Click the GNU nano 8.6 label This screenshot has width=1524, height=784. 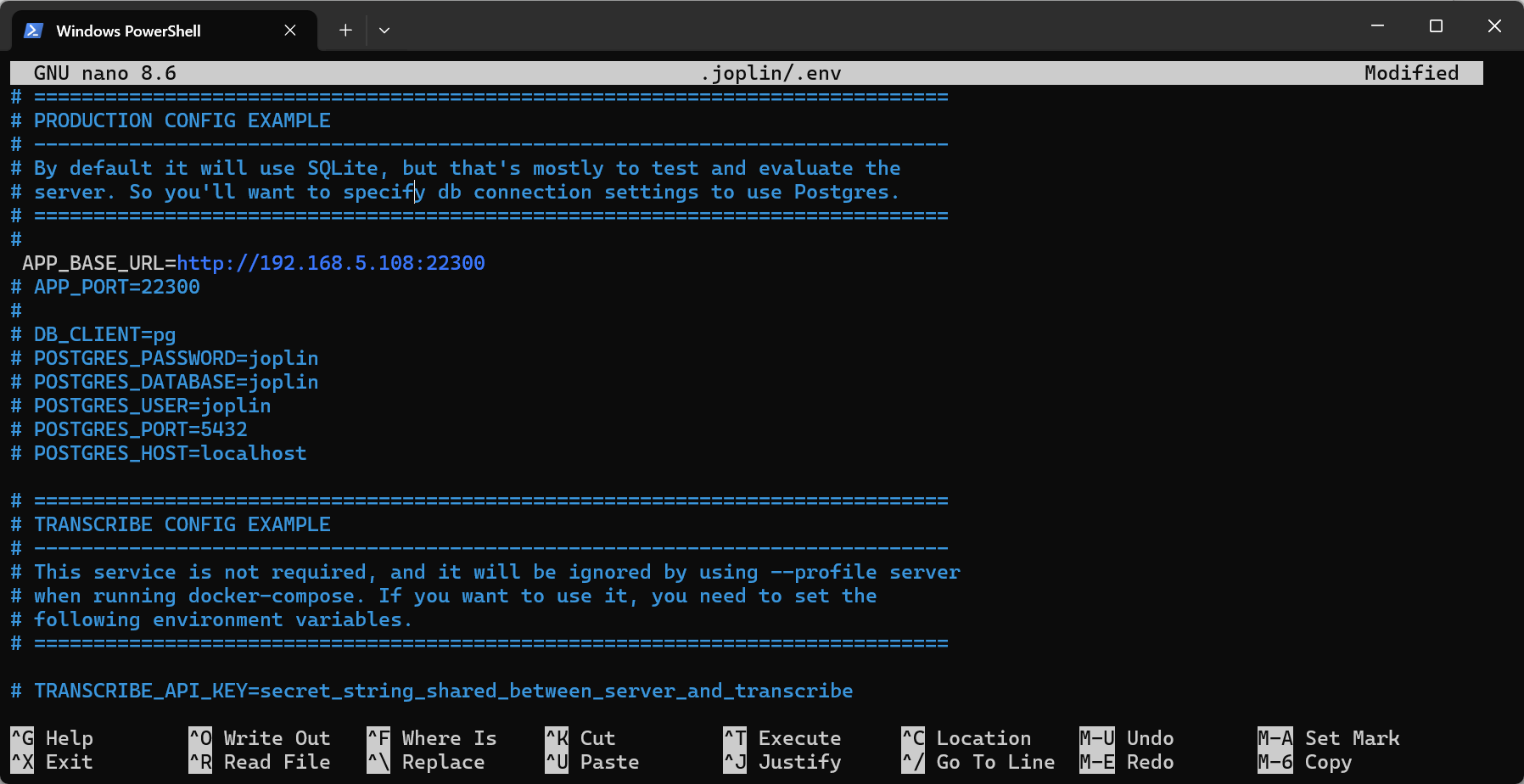click(x=105, y=73)
